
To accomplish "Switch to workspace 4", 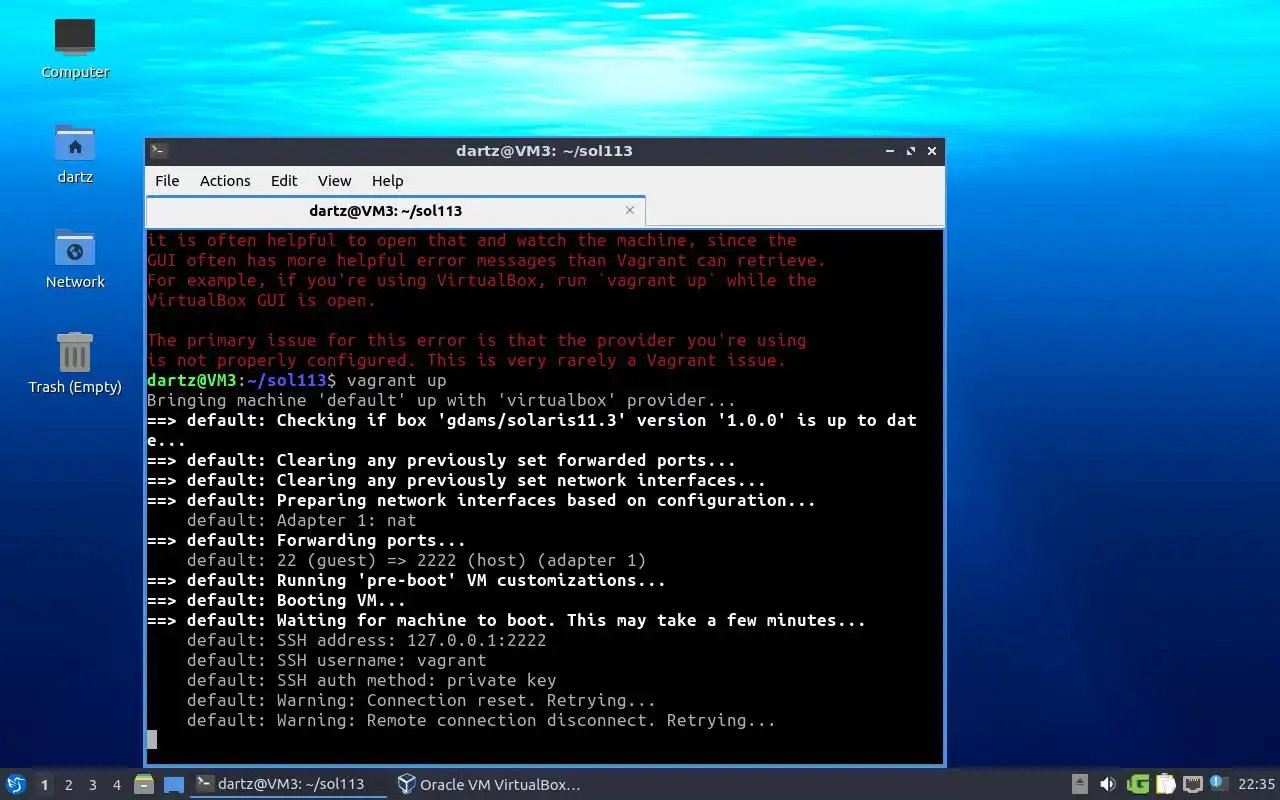I will (x=117, y=785).
